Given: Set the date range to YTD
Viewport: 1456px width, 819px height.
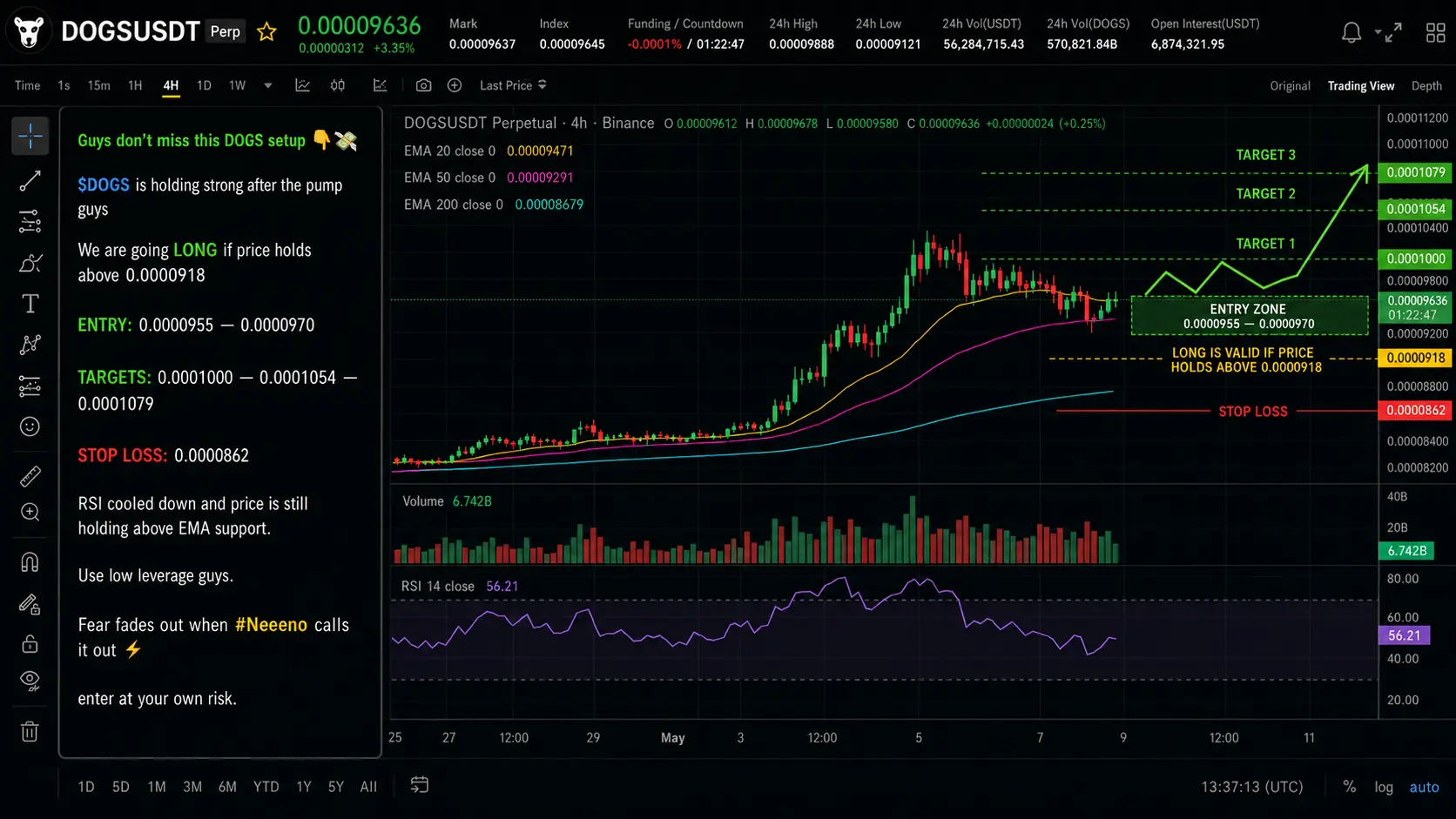Looking at the screenshot, I should point(266,787).
